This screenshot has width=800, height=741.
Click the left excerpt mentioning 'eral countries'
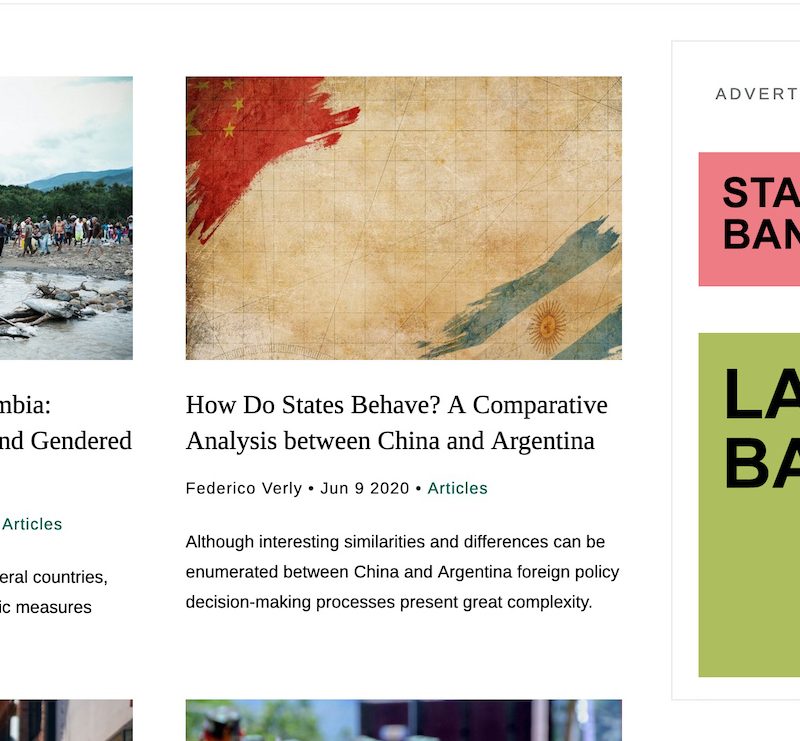pyautogui.click(x=54, y=592)
